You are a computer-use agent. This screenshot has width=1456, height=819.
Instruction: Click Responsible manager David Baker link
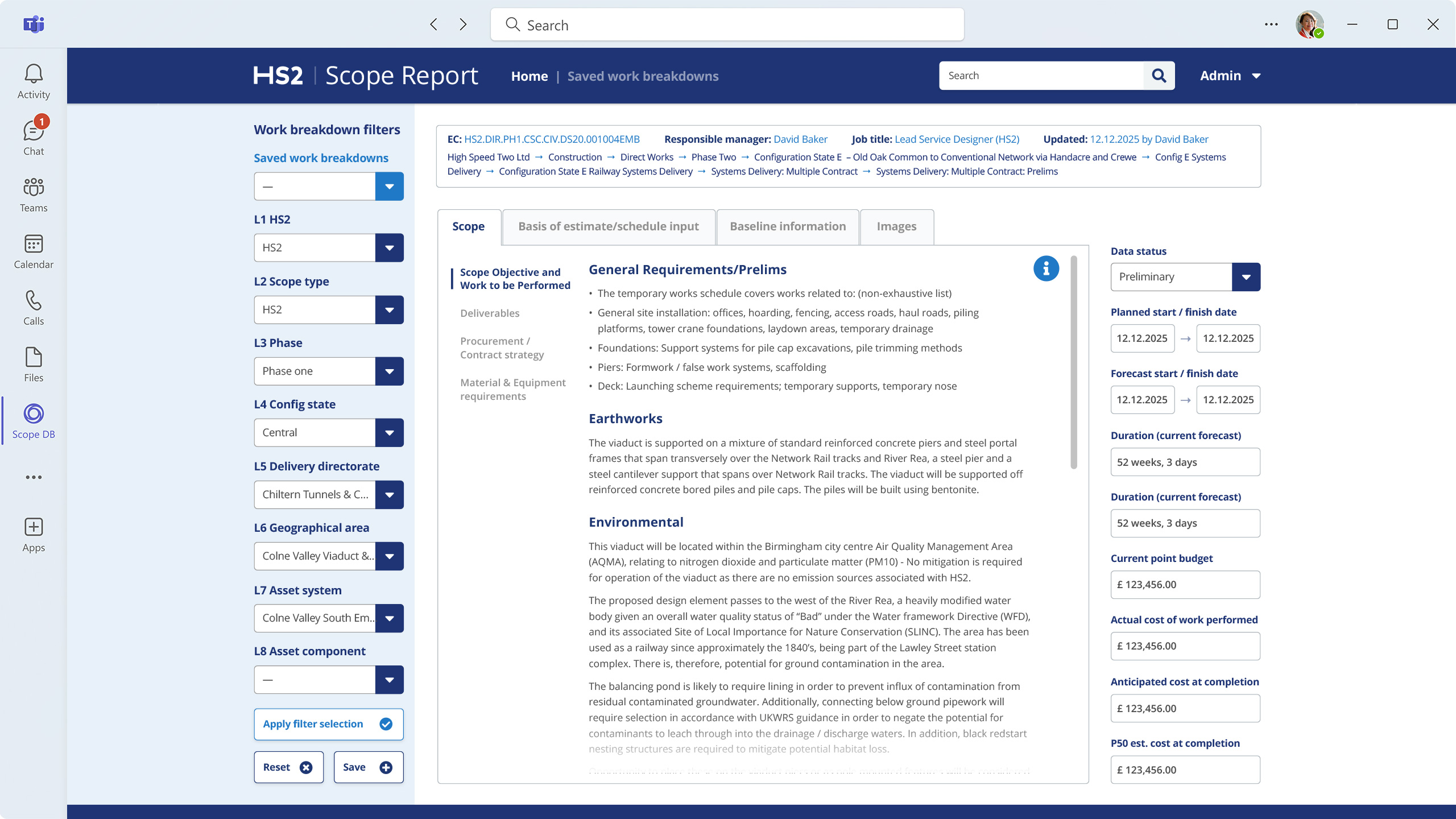pos(800,139)
